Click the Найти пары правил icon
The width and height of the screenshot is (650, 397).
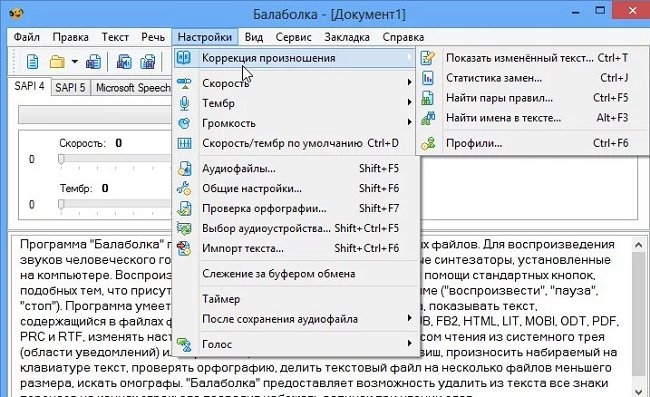428,98
